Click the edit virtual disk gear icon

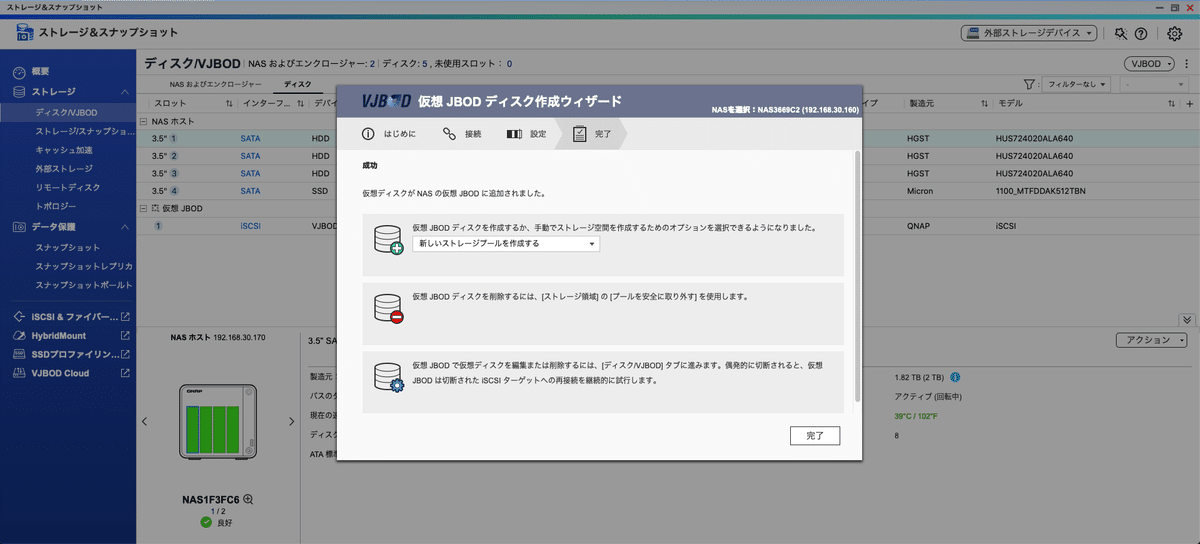point(388,377)
